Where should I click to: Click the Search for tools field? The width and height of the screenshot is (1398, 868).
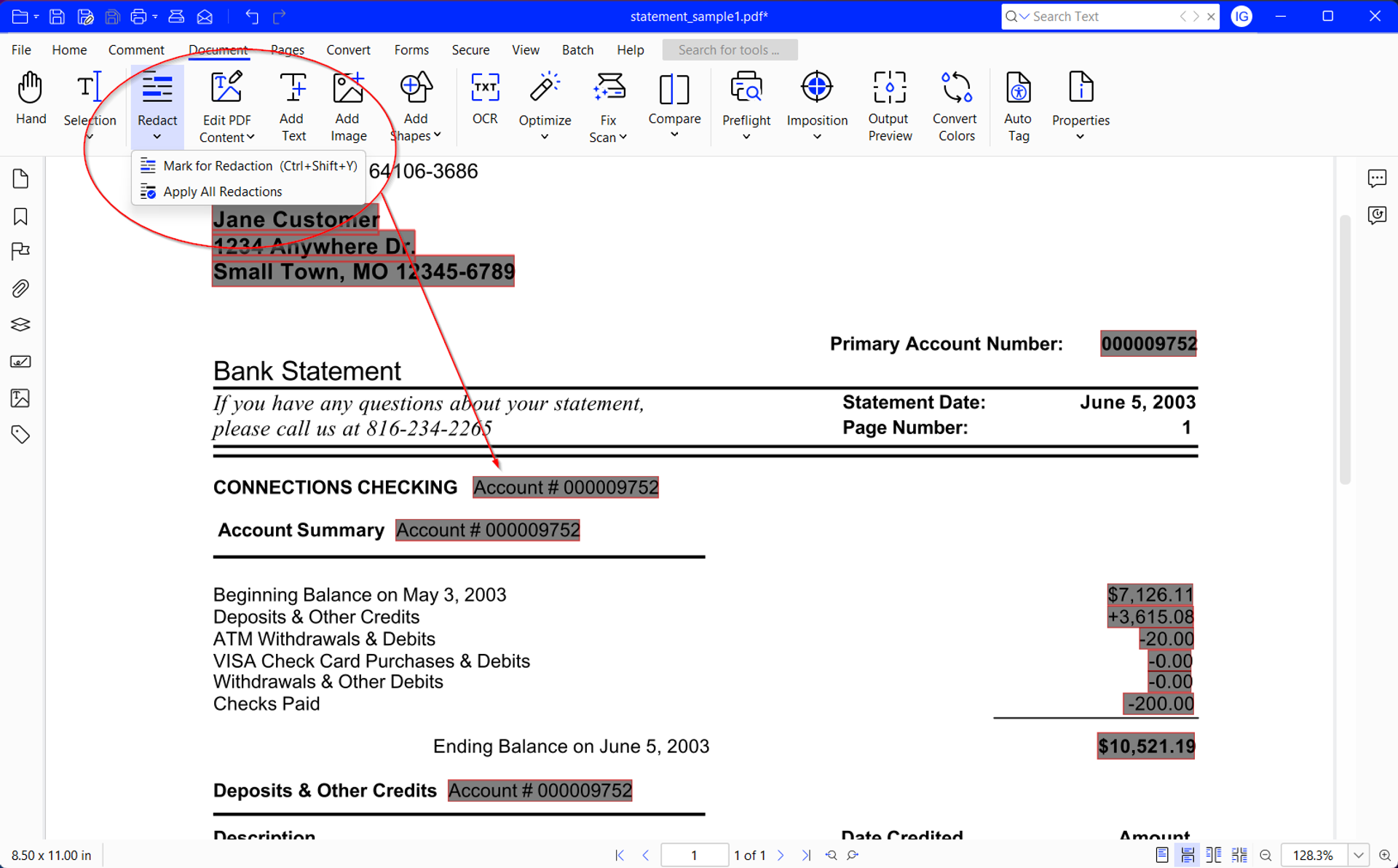coord(730,50)
